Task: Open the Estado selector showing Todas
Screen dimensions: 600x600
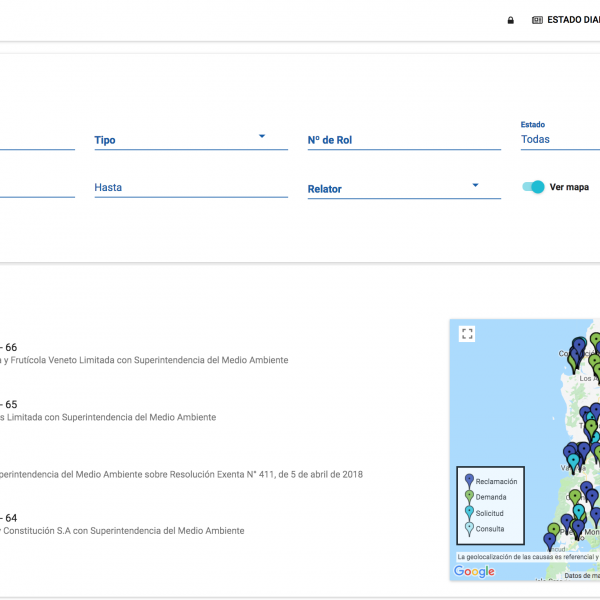Action: point(558,140)
